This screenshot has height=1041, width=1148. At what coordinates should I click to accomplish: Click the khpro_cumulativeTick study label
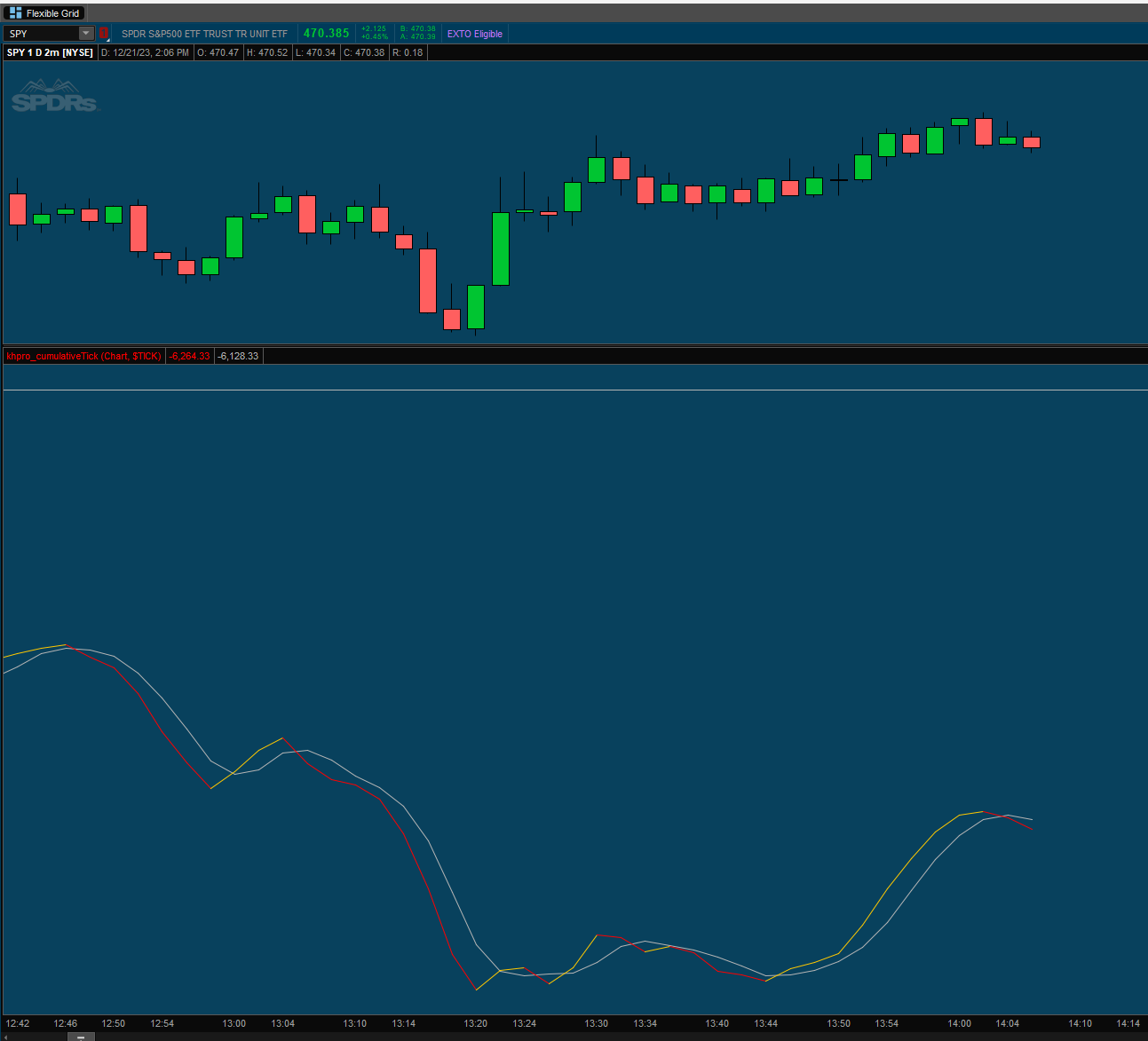[83, 356]
